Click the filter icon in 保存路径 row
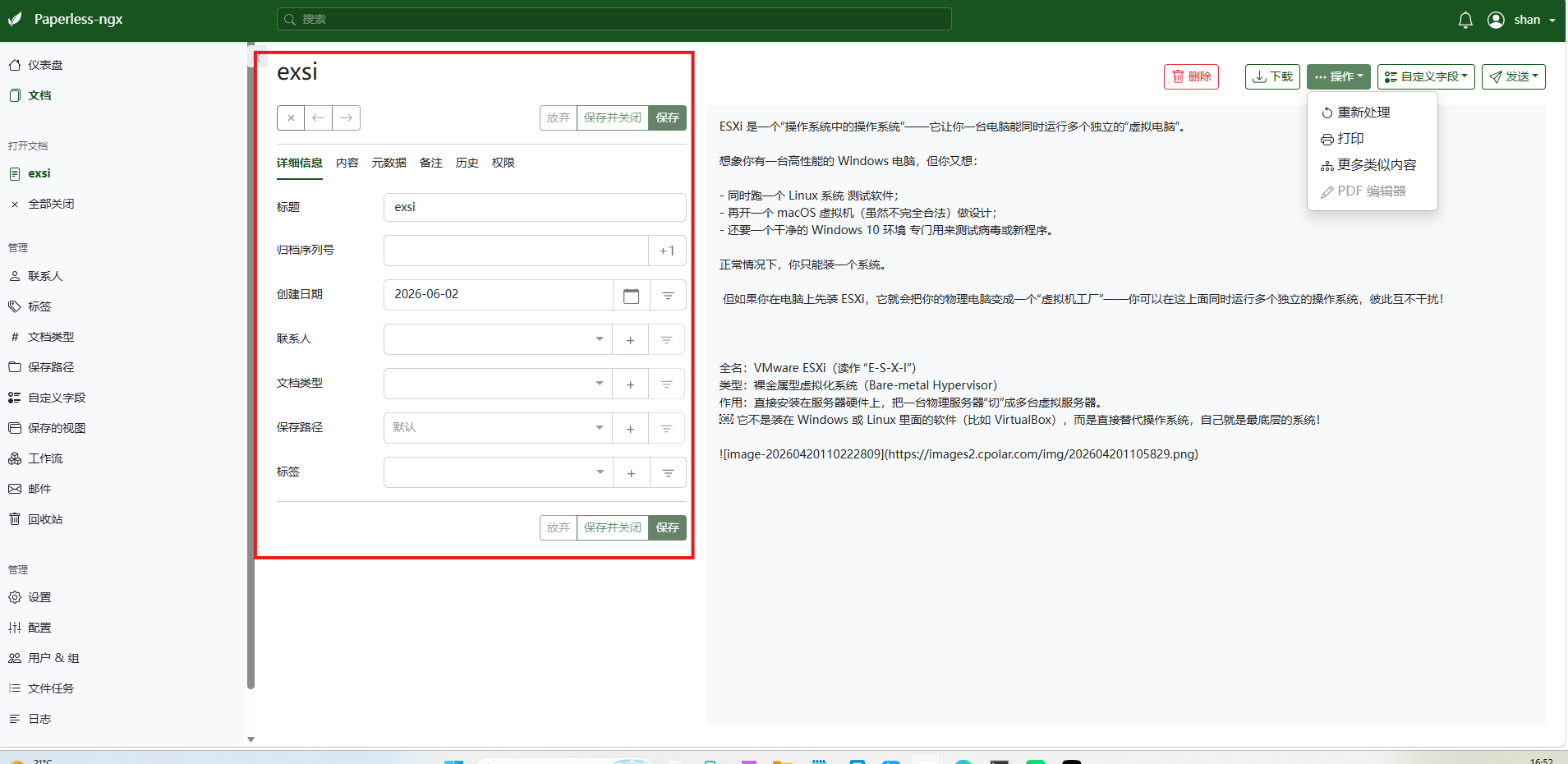Image resolution: width=1568 pixels, height=764 pixels. (x=668, y=428)
